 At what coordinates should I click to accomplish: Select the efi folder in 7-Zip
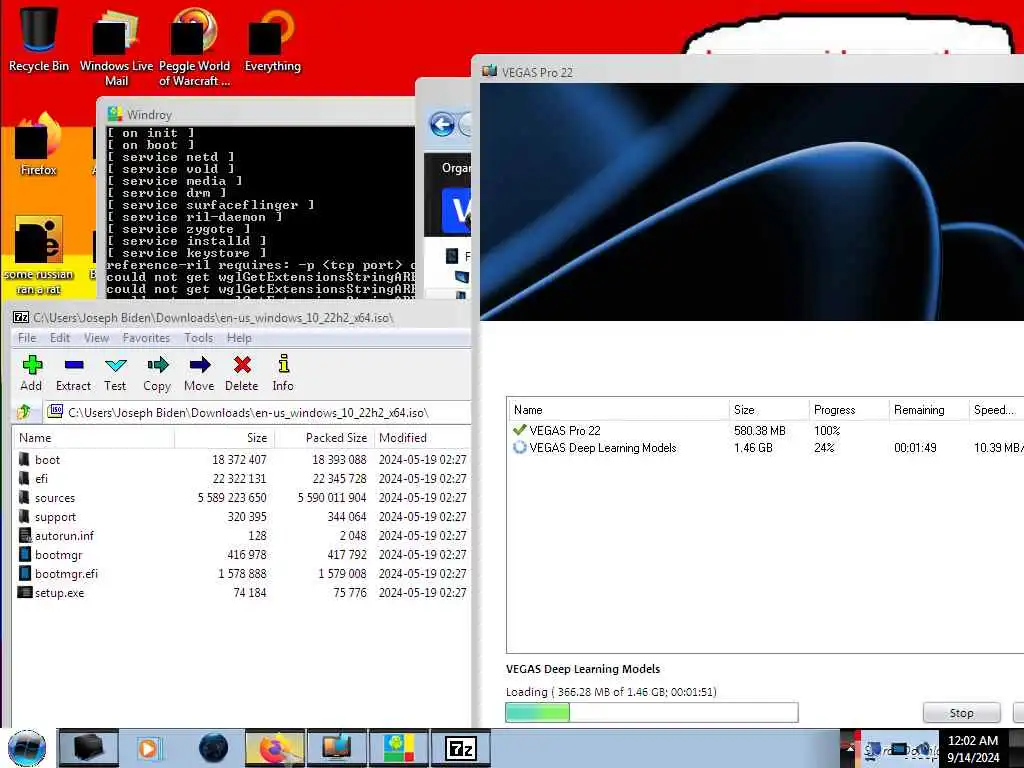click(241, 478)
